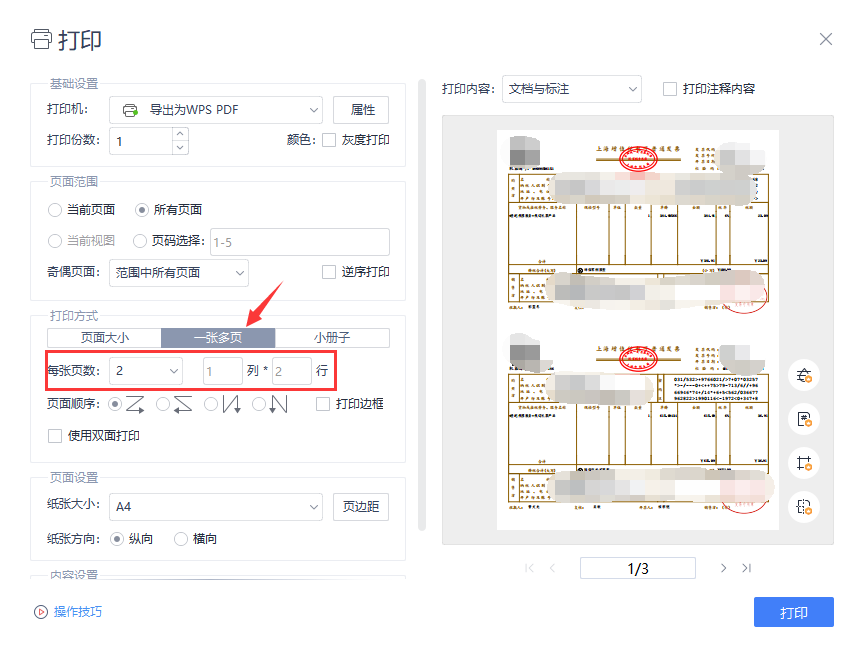
Task: Decrease print copies with down arrow
Action: coord(180,147)
